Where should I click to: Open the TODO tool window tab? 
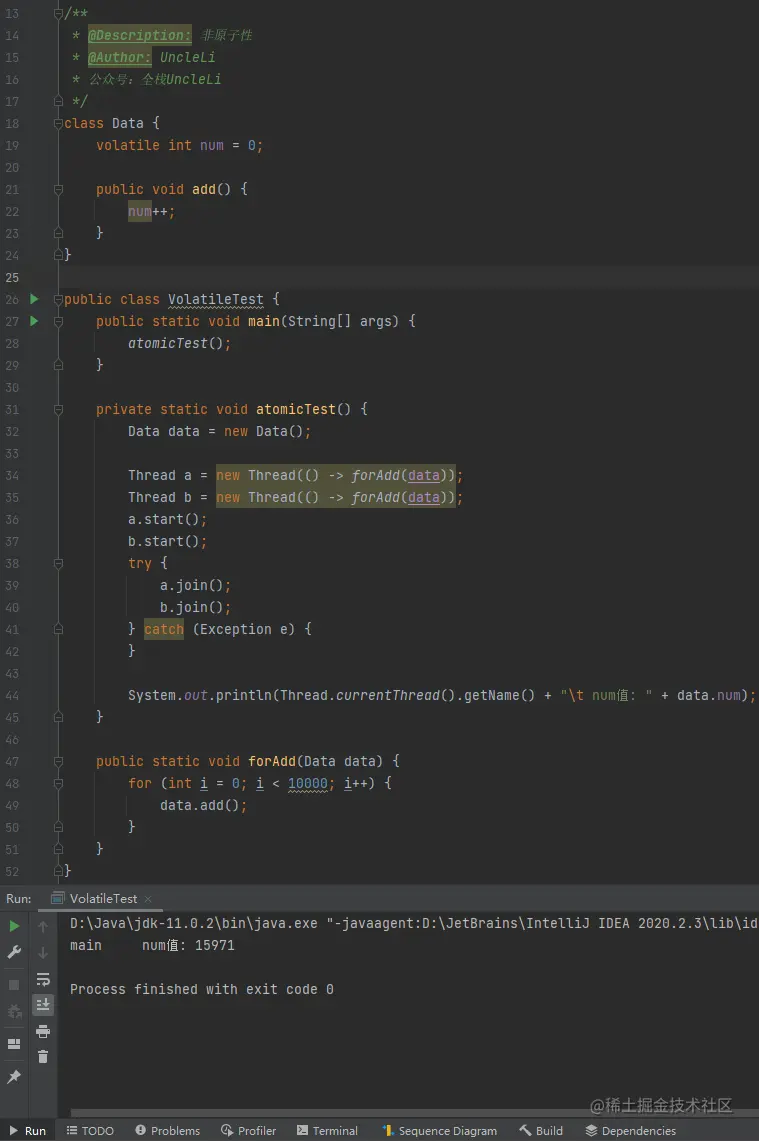click(90, 1130)
